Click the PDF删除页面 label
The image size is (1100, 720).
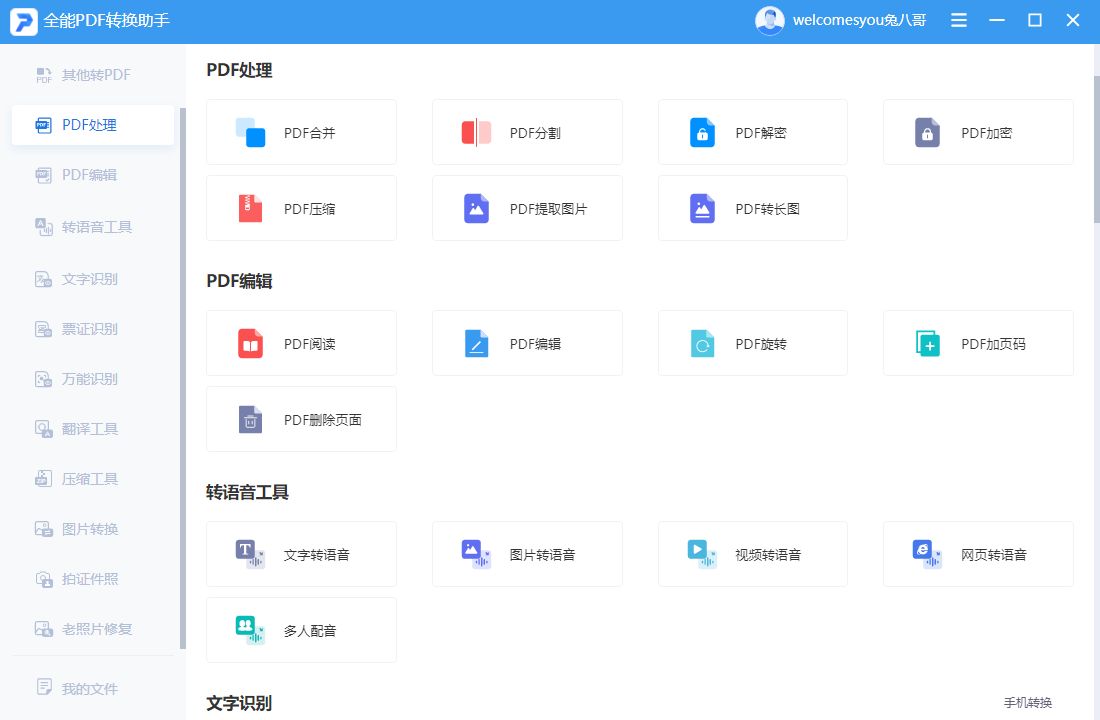click(323, 420)
